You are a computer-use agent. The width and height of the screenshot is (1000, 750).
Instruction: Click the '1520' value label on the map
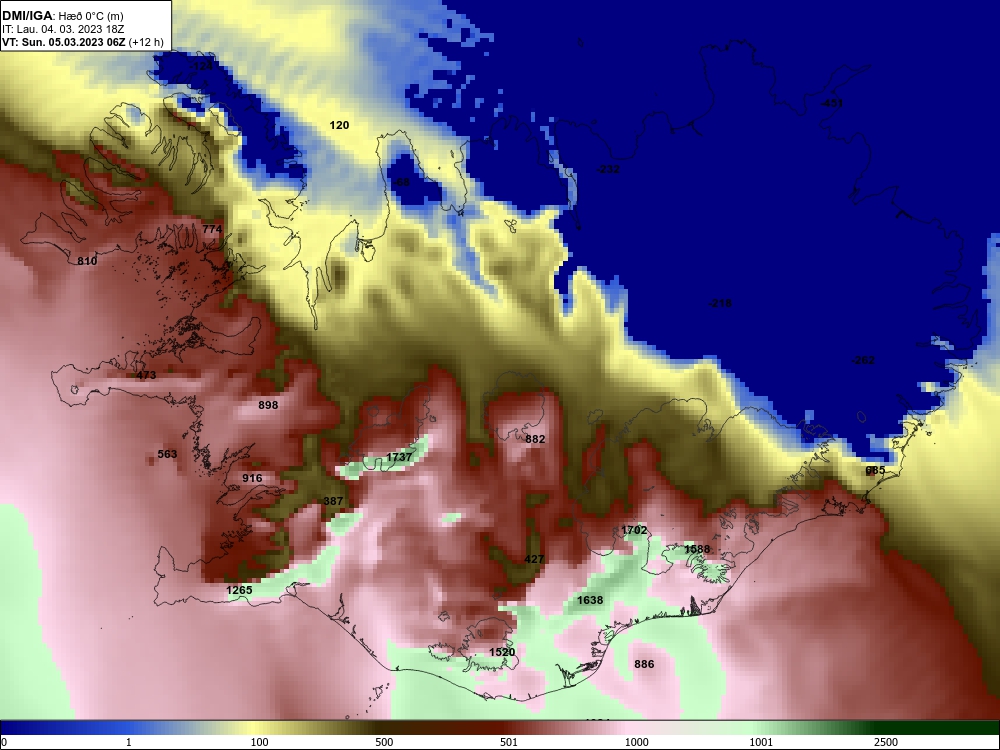point(502,652)
